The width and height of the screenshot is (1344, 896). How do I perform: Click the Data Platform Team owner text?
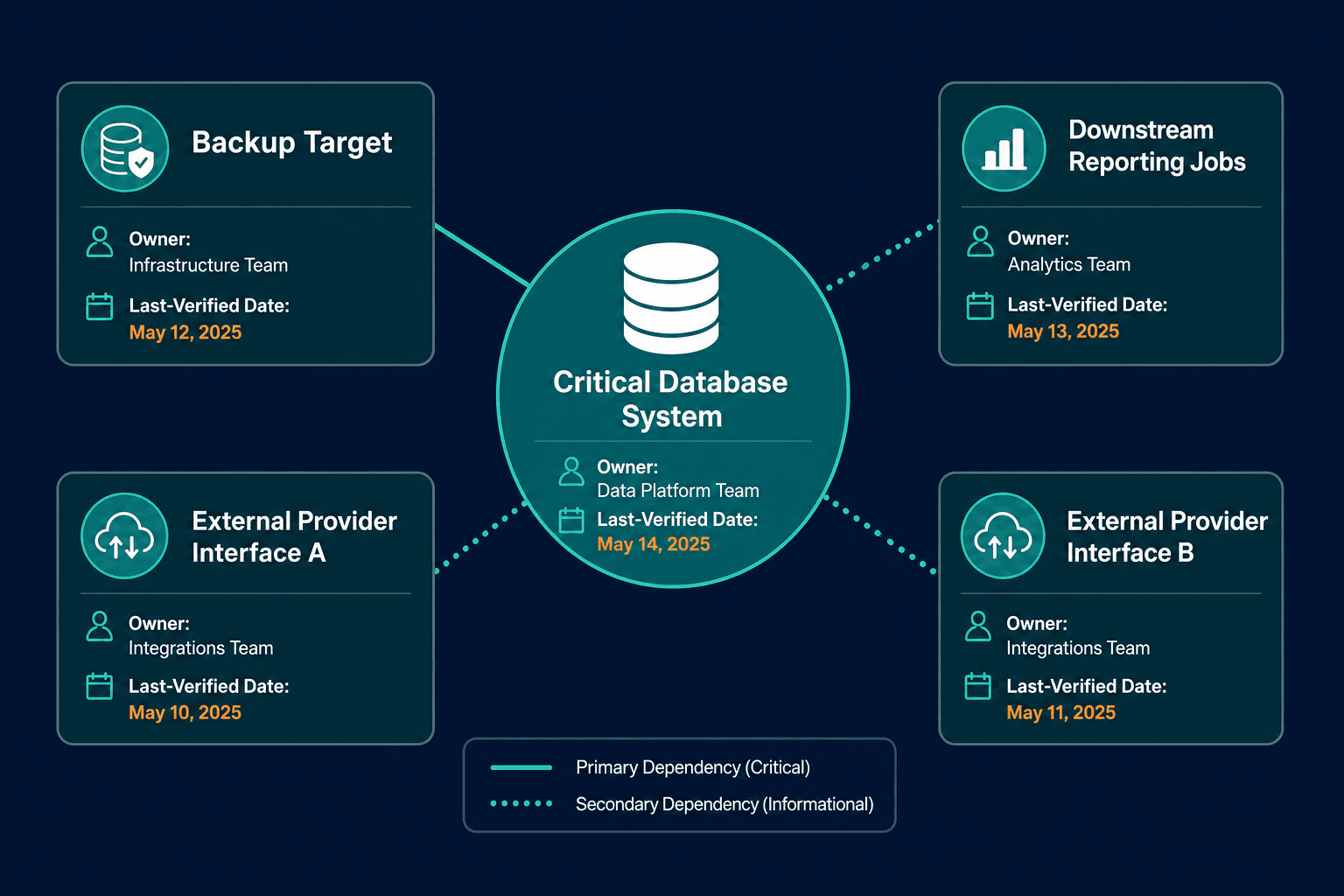coord(678,491)
